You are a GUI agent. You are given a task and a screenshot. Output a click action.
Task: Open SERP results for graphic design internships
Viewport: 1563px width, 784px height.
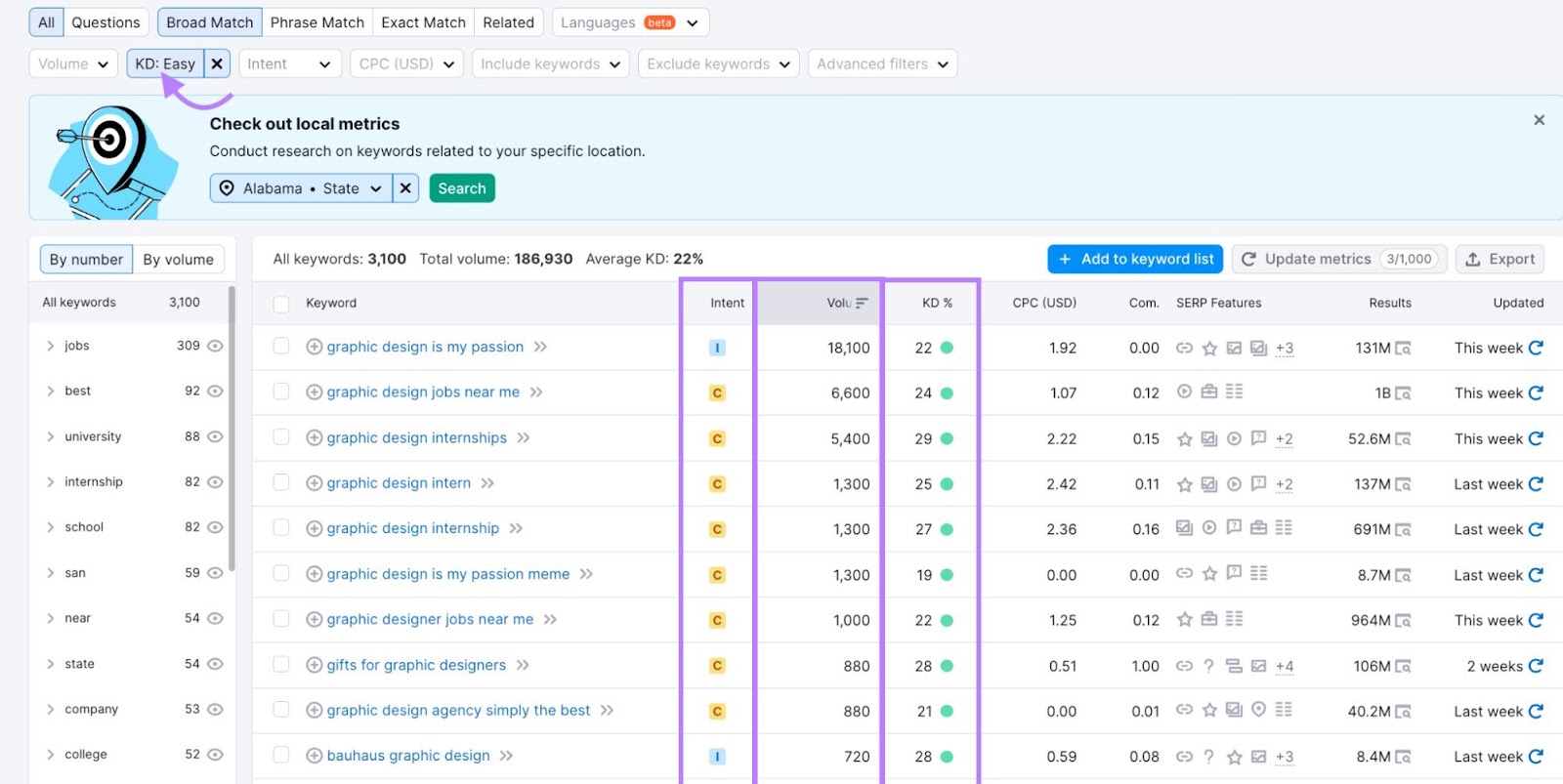pyautogui.click(x=1403, y=439)
